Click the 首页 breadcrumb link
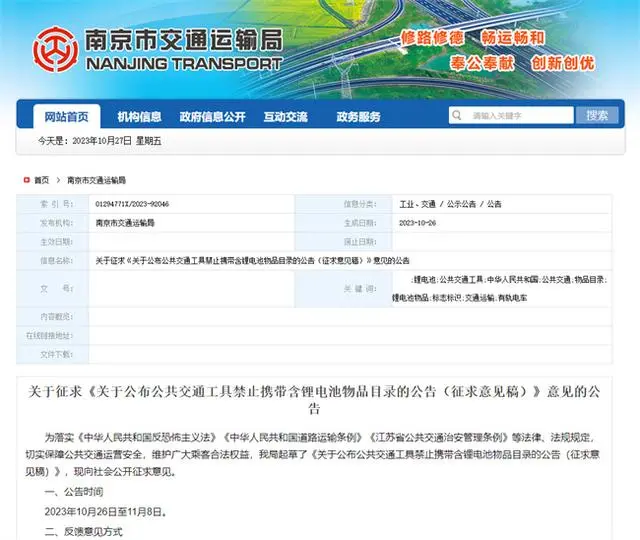Viewport: 640px width, 540px height. (41, 180)
